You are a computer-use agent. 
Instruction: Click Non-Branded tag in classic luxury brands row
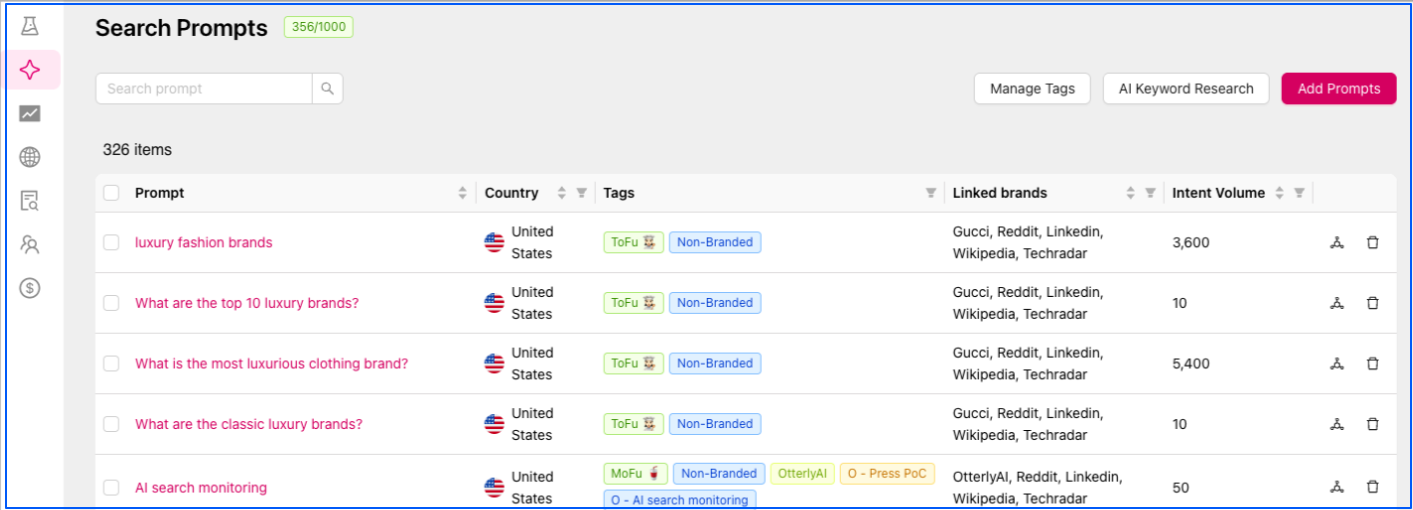[715, 424]
